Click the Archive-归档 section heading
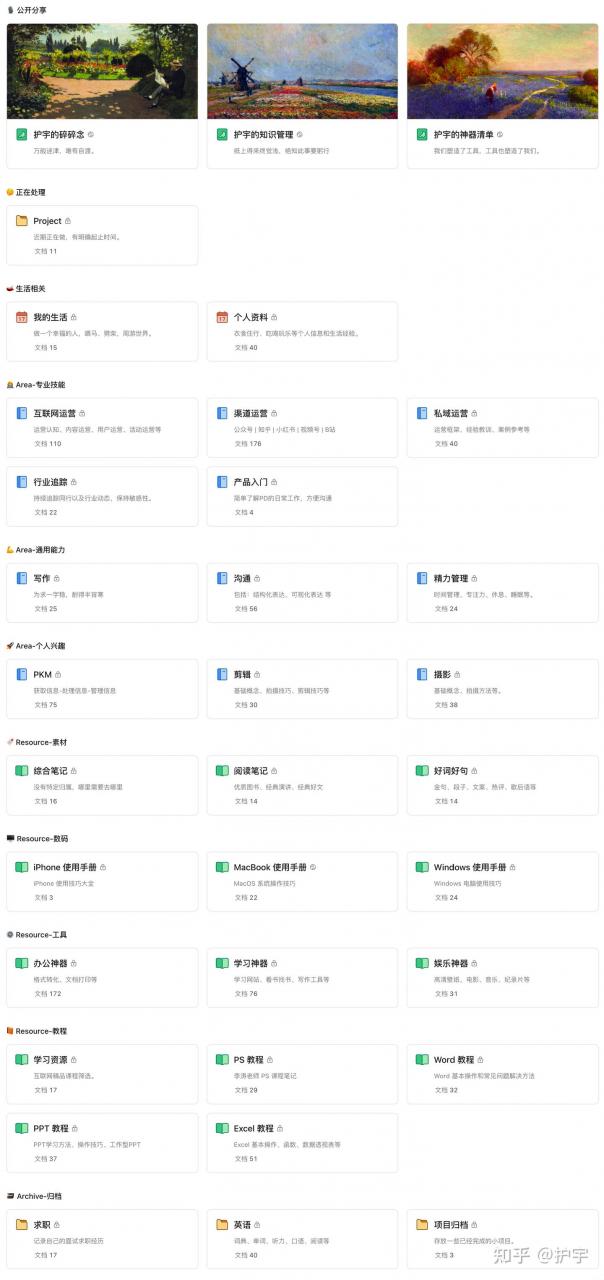 (x=38, y=1197)
